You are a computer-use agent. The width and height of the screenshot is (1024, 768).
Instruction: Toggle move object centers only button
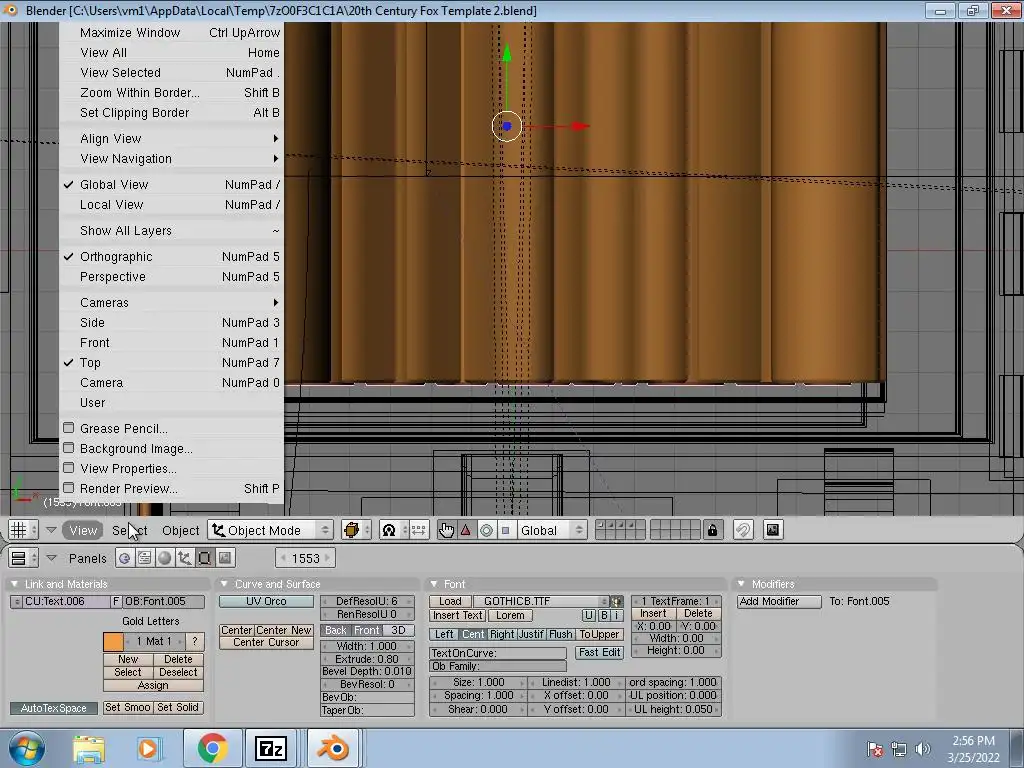click(x=419, y=530)
